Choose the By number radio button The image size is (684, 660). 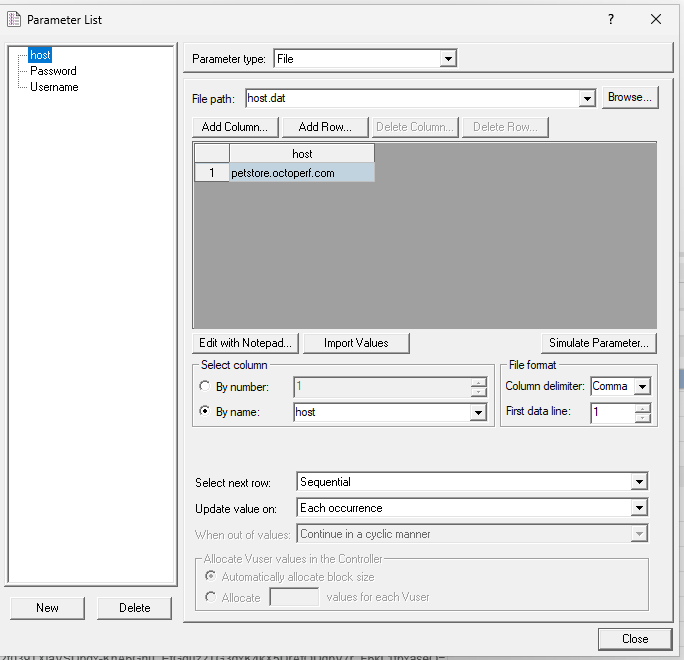tap(205, 386)
